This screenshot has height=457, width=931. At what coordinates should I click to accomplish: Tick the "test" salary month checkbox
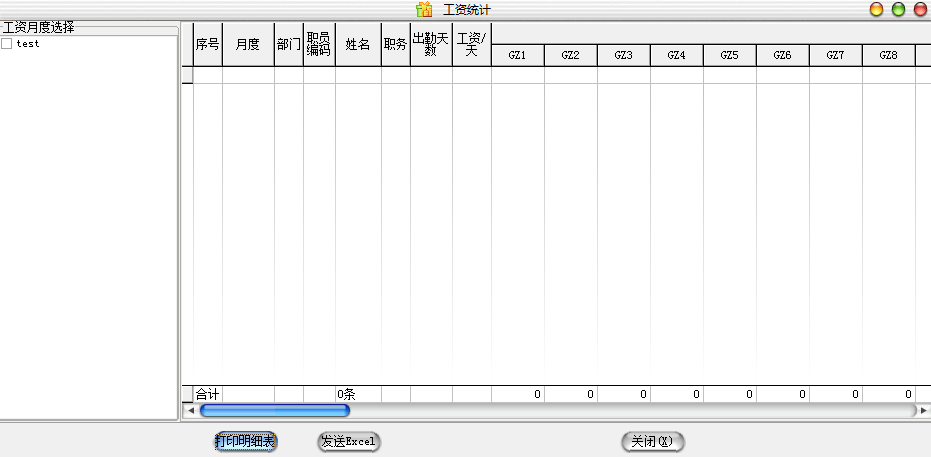(x=7, y=44)
